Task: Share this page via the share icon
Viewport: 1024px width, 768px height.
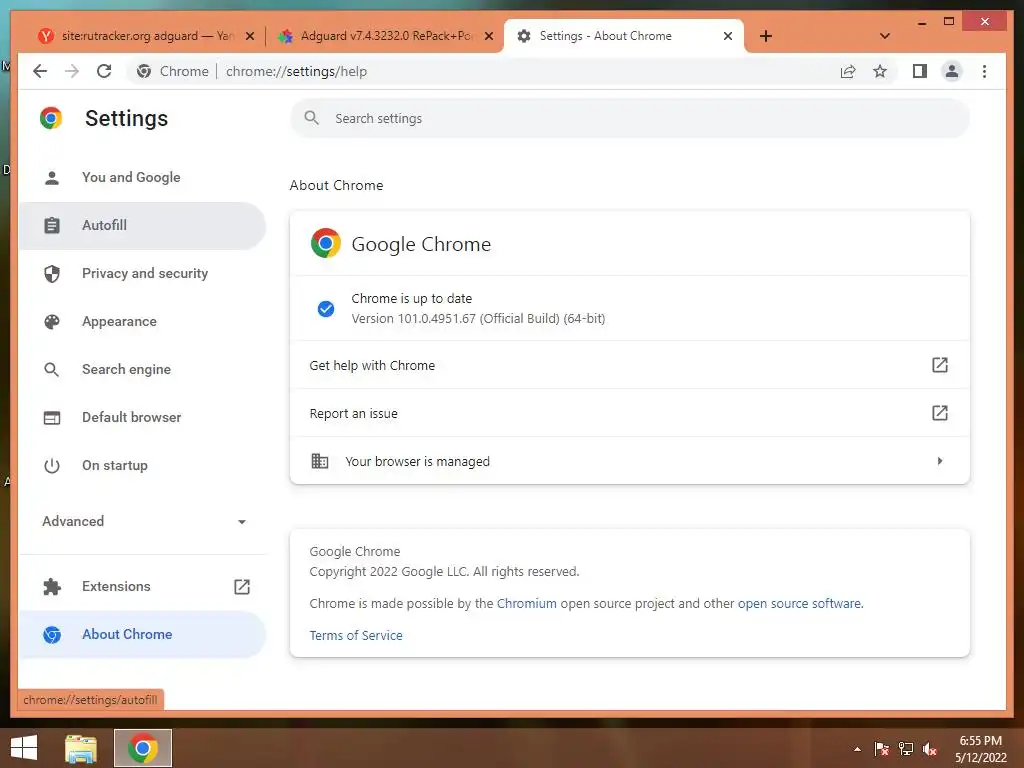Action: coord(848,71)
